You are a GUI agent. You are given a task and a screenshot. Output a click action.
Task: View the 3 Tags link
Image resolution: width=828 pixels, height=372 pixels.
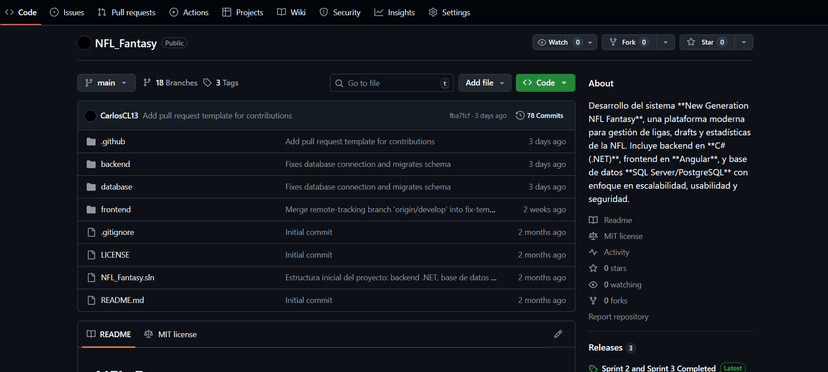221,83
